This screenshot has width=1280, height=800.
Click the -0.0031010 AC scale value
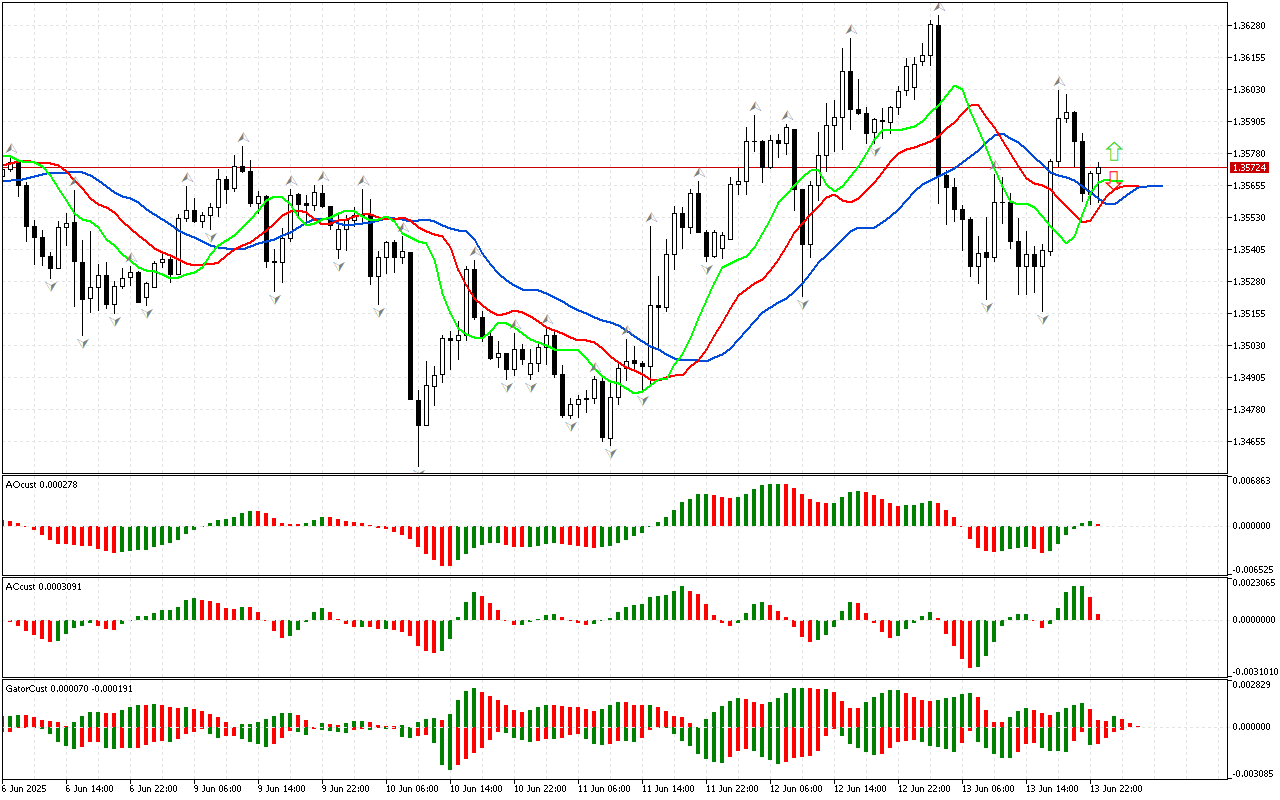click(x=1253, y=671)
